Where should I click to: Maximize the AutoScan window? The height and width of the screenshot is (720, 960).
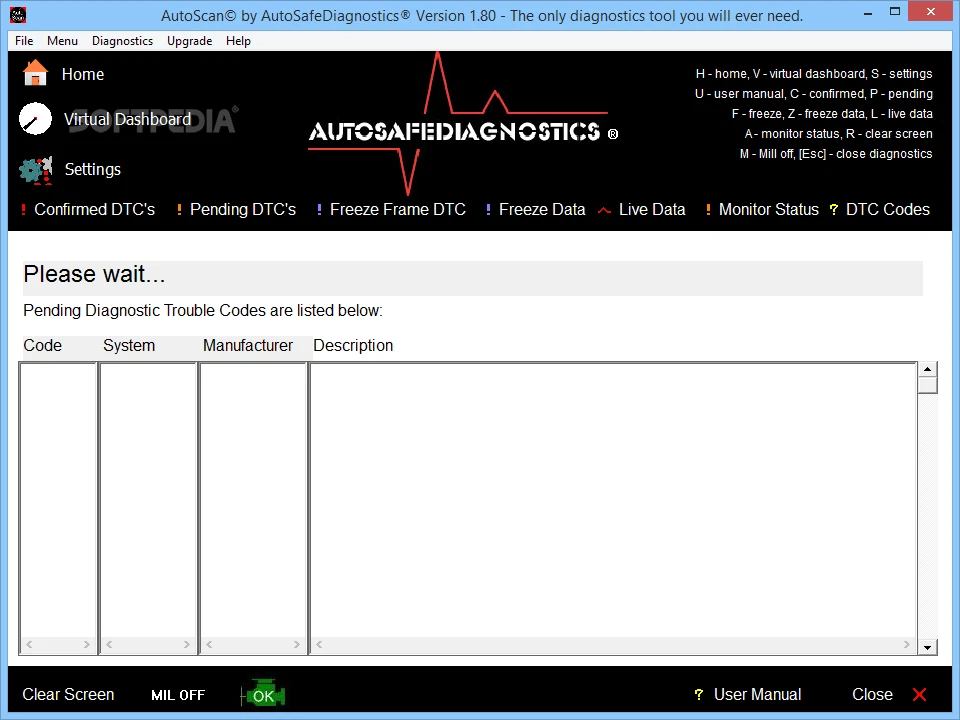(895, 12)
